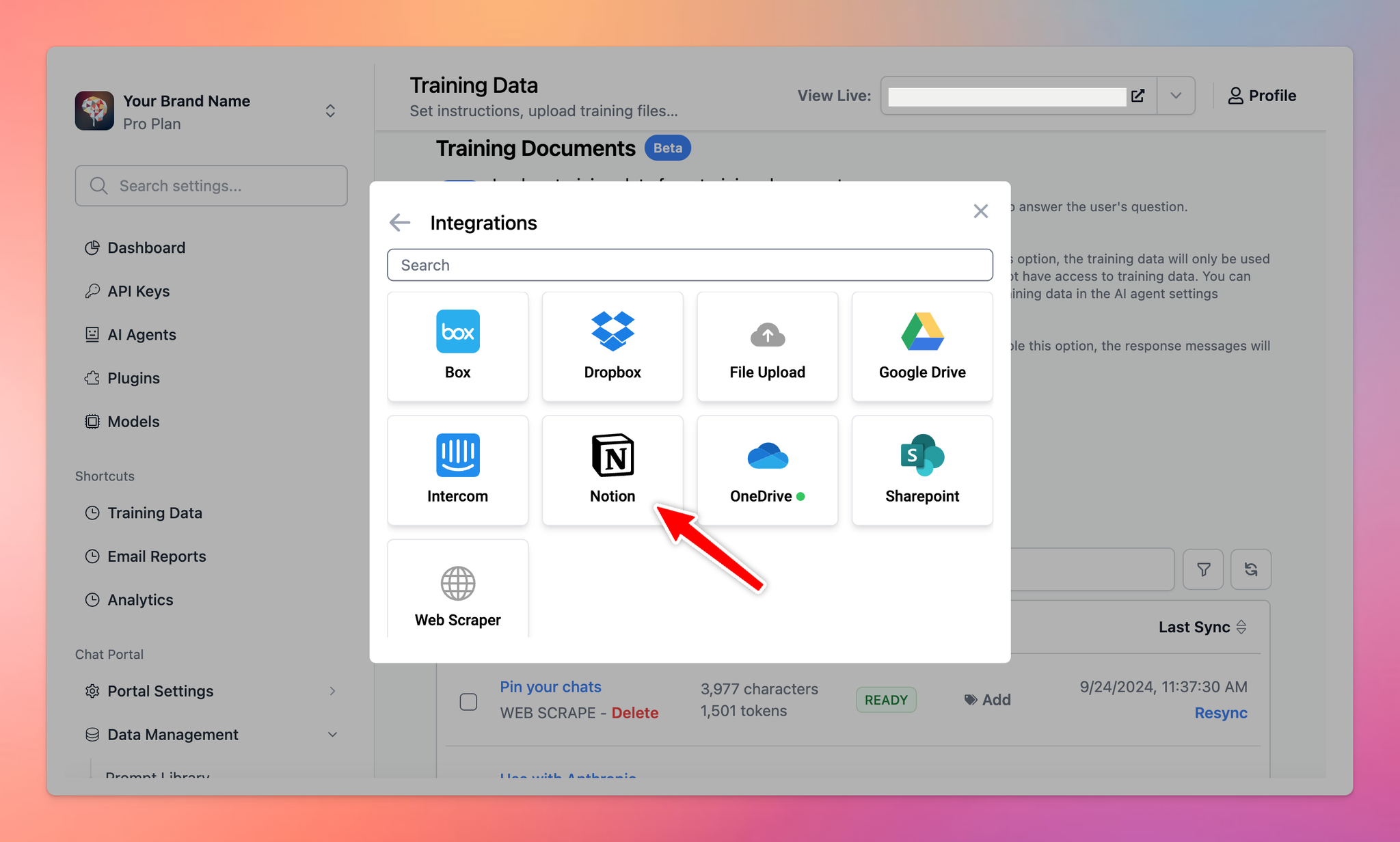Open the View Live dropdown arrow
This screenshot has height=842, width=1400.
[1176, 96]
